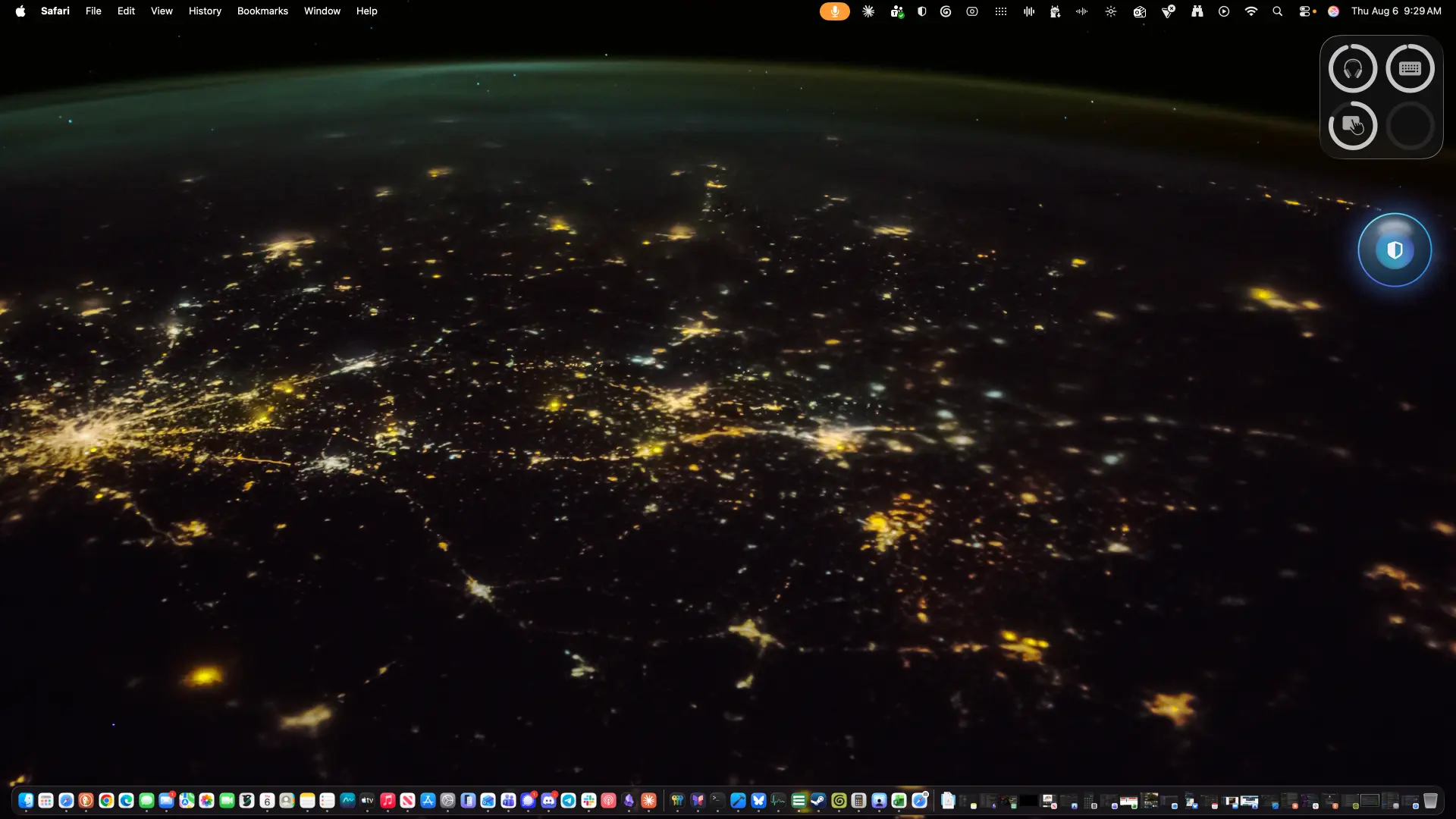
Task: Click the orange microphone indicator in menu bar
Action: 835,11
